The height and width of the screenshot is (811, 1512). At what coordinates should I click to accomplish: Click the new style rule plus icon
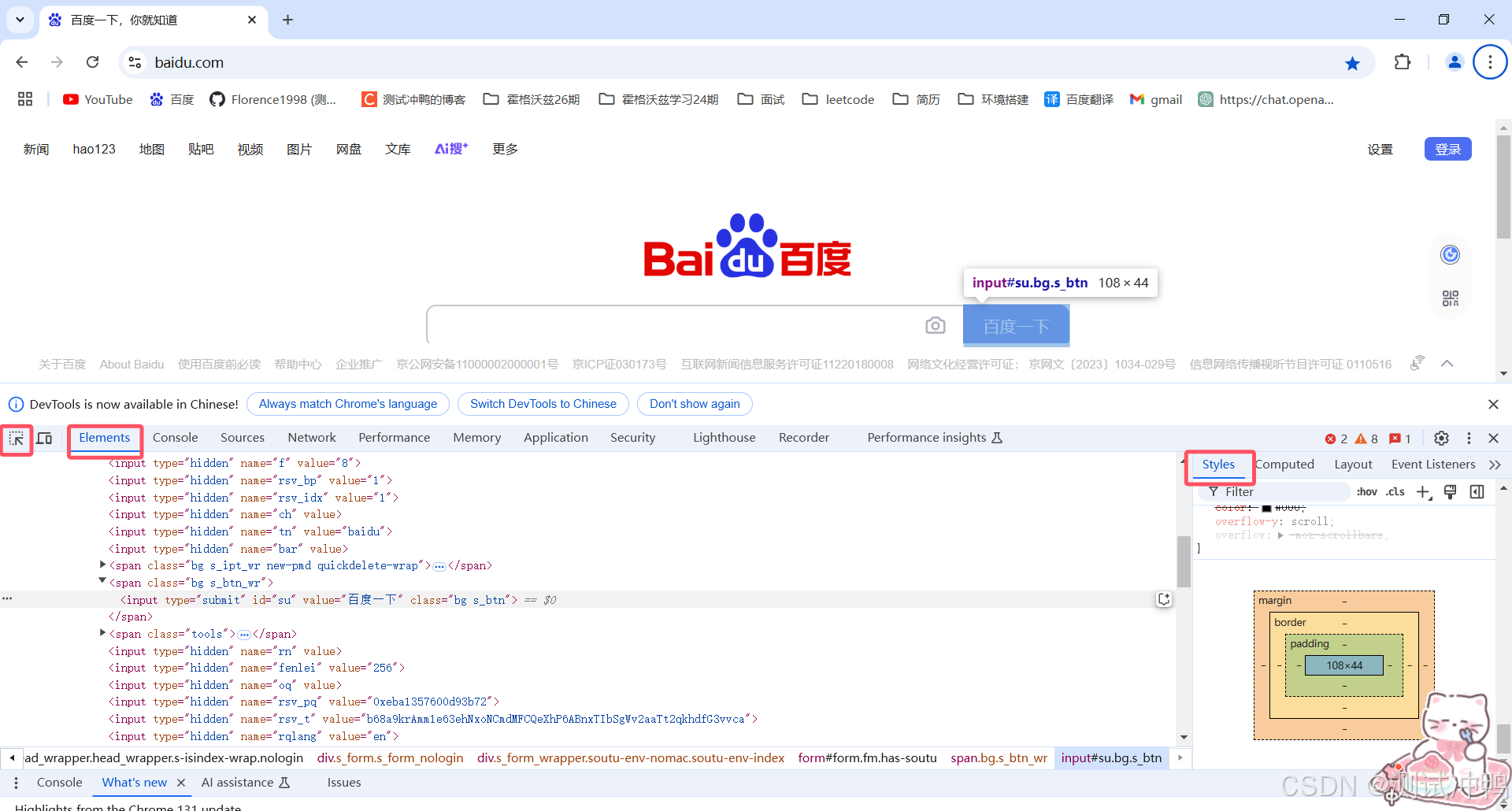(1424, 492)
